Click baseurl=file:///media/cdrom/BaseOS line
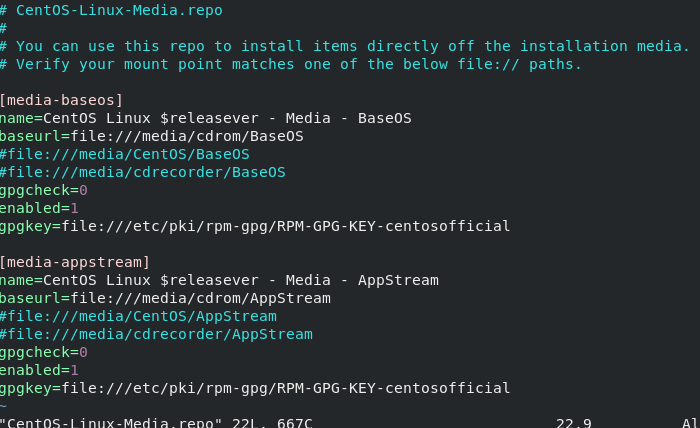Screen dimensions: 700x428 coord(152,136)
